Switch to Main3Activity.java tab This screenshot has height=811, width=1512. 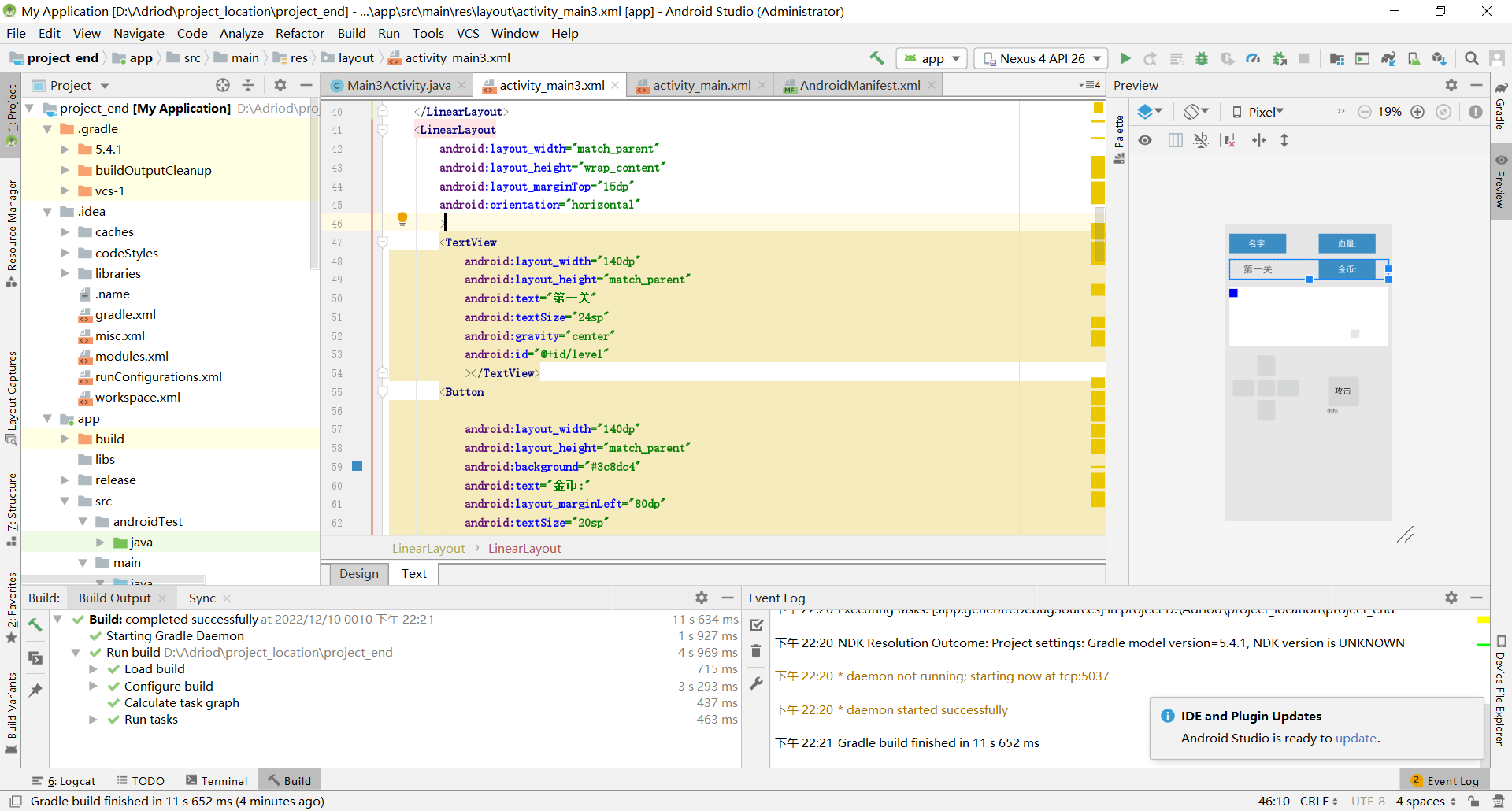pos(398,85)
